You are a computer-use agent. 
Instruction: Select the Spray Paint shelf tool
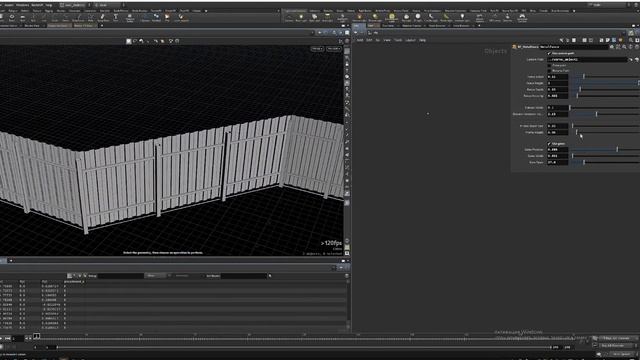pyautogui.click(x=102, y=17)
